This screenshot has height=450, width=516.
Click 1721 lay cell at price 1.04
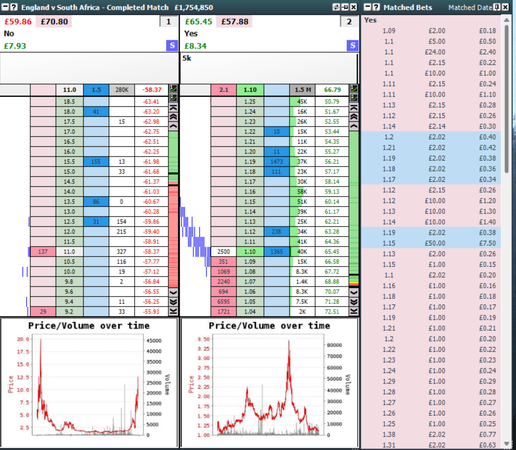pyautogui.click(x=224, y=312)
